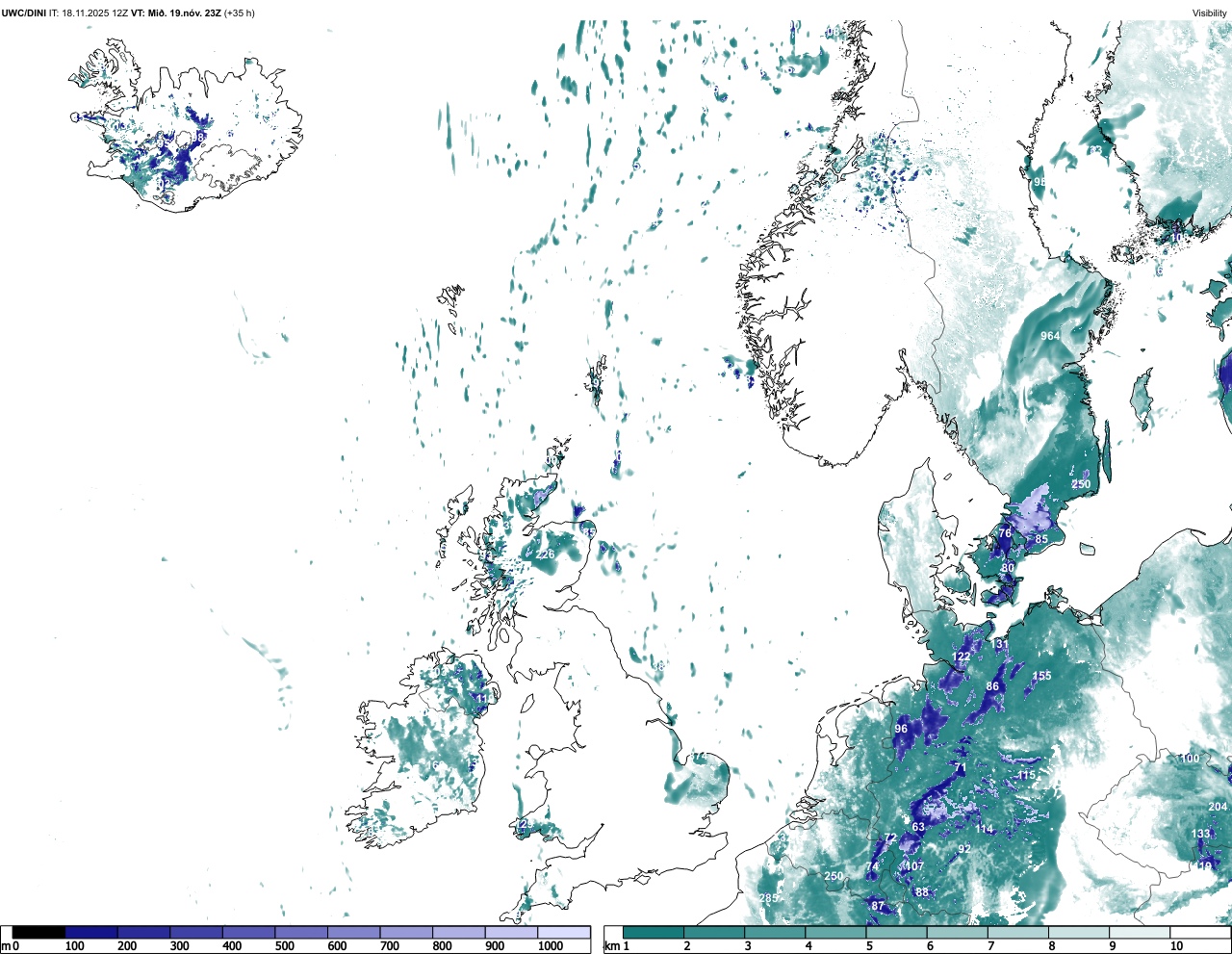Click the '31' value near the Baltic coast
1232x954 pixels.
[1002, 644]
